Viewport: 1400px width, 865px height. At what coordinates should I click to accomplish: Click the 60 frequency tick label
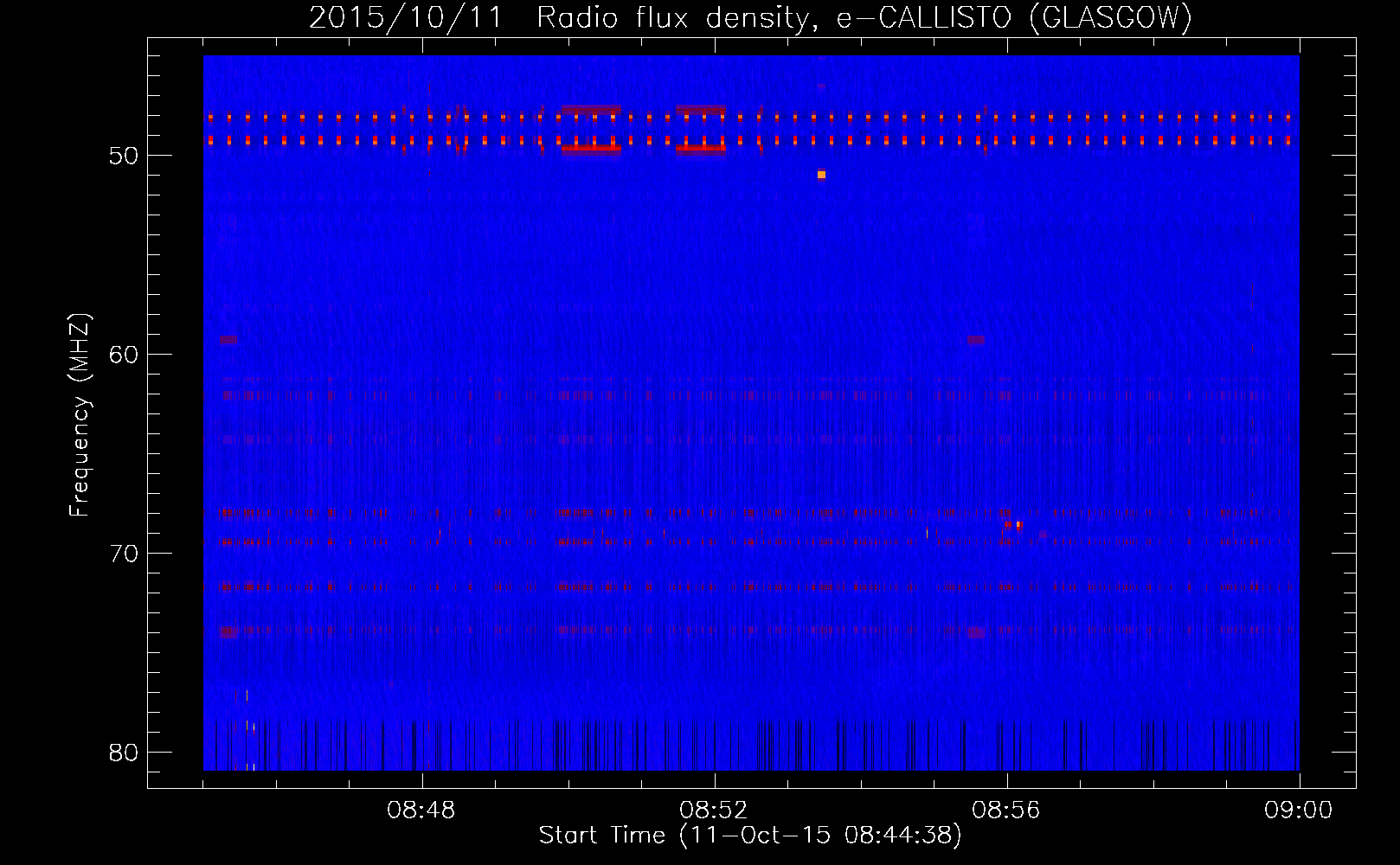click(124, 355)
